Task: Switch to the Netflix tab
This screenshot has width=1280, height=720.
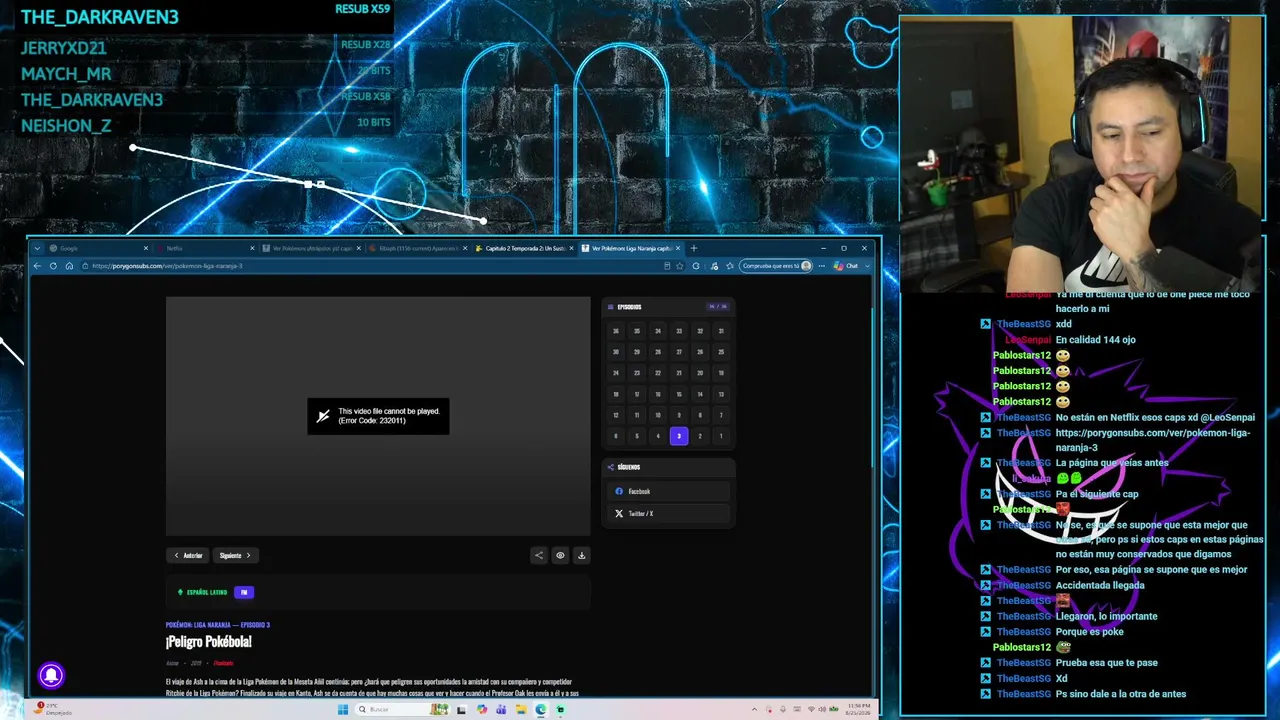Action: pyautogui.click(x=205, y=248)
